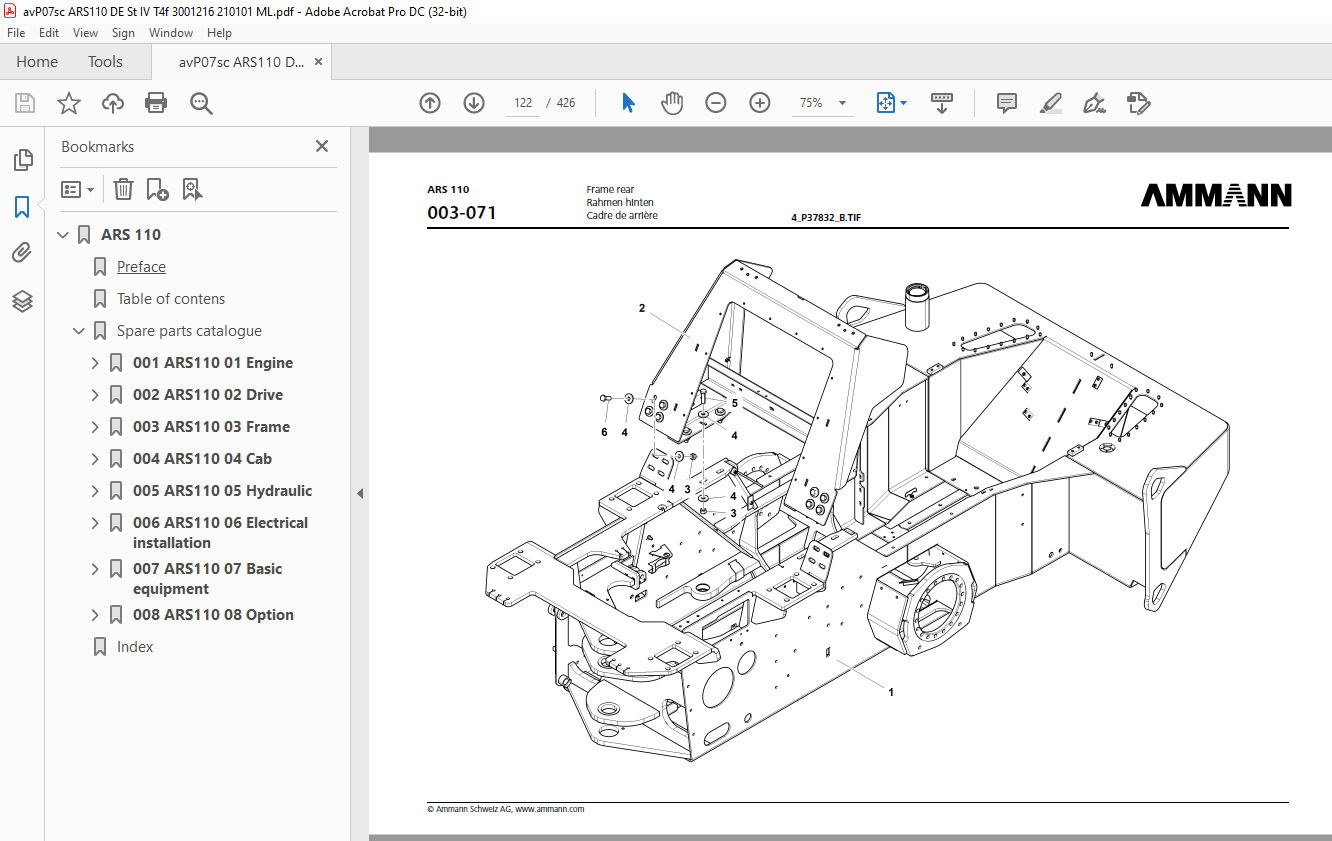Click the upload to cloud icon
Screen dimensions: 1332x841
tap(113, 103)
